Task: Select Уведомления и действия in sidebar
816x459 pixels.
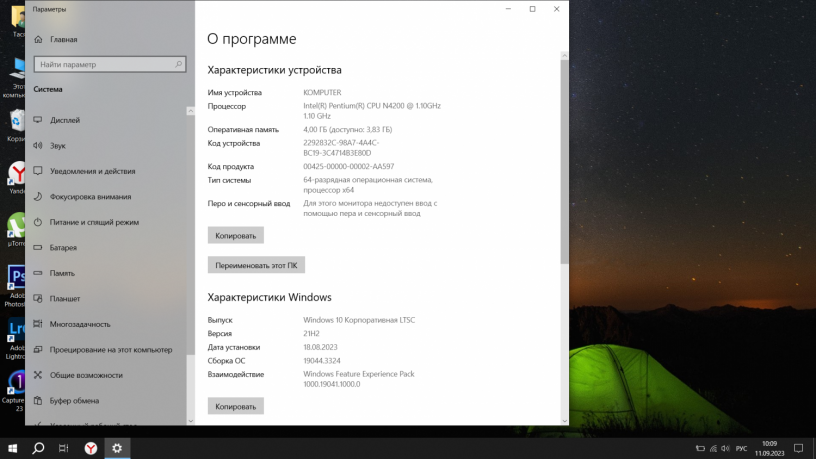Action: (x=93, y=171)
